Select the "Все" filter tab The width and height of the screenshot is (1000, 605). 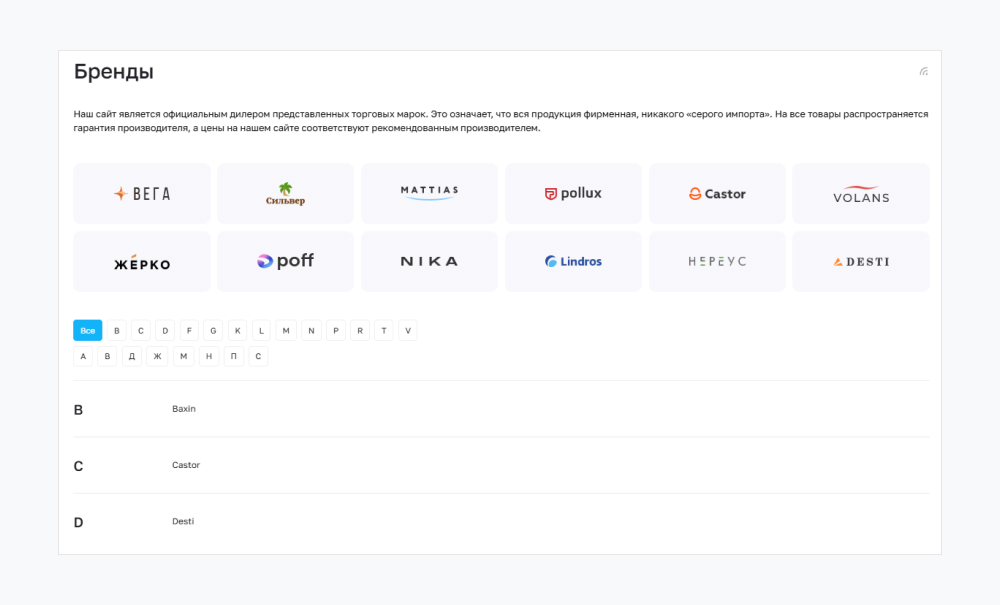pyautogui.click(x=88, y=331)
